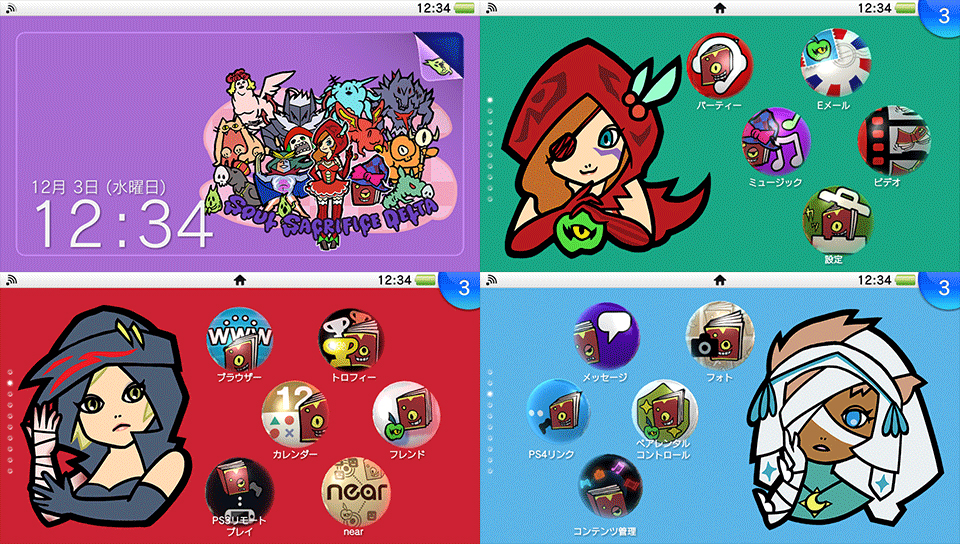Image resolution: width=960 pixels, height=544 pixels.
Task: Click battery indicator on lock screen status bar
Action: (465, 8)
